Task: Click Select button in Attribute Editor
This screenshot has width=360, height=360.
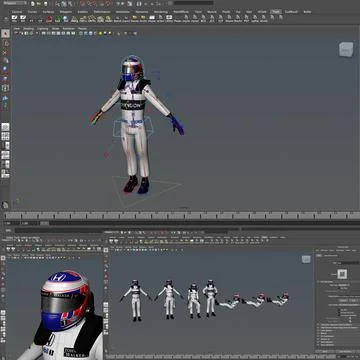Action: point(324,351)
